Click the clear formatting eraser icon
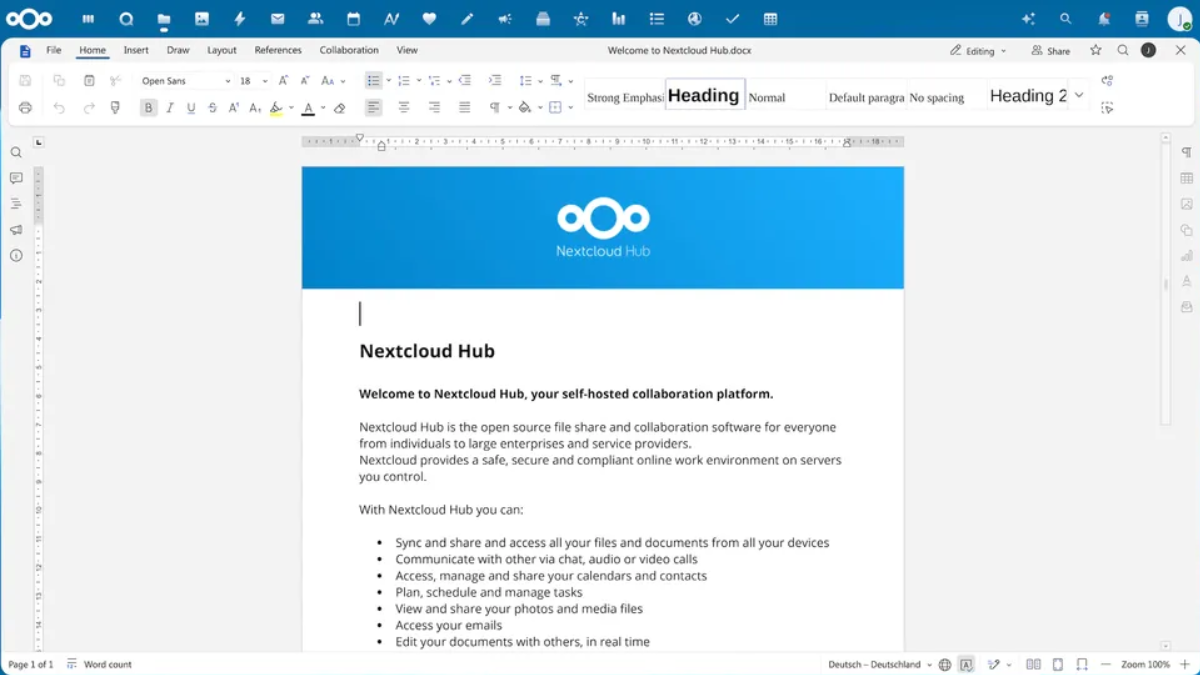Viewport: 1200px width, 675px height. click(x=339, y=108)
